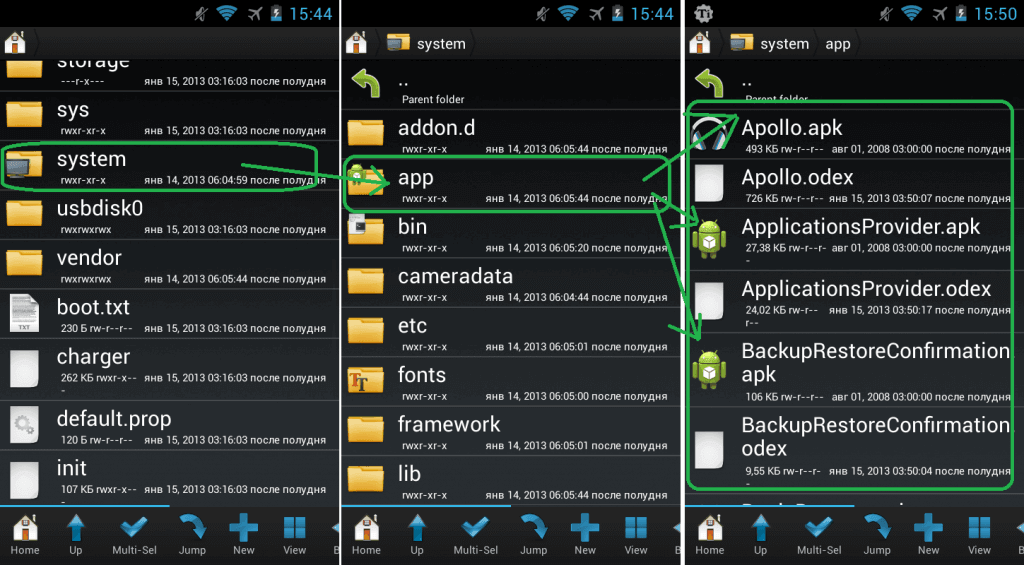This screenshot has height=565, width=1024.
Task: Open the Apollo.apk headphones icon
Action: [709, 137]
